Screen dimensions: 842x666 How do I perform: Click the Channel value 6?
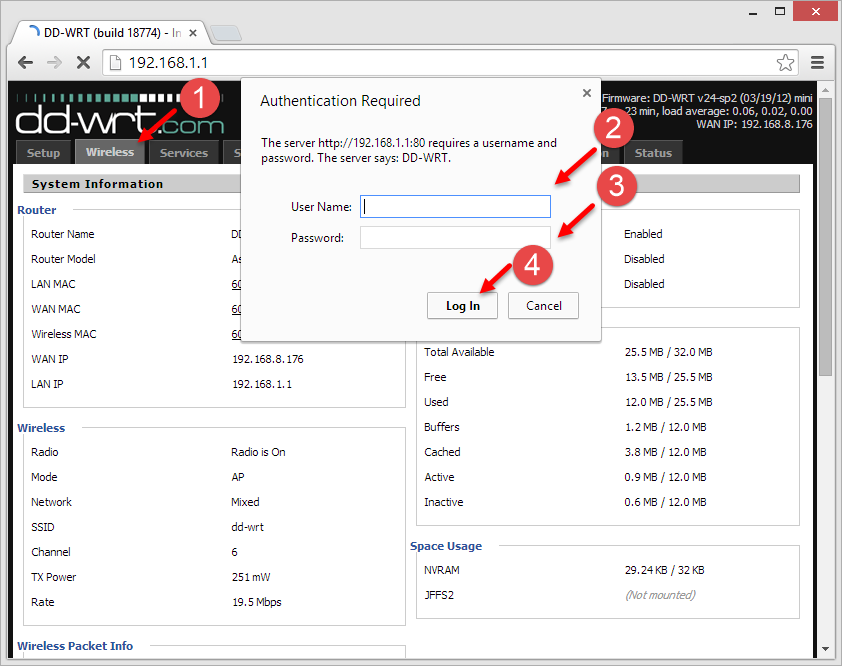click(x=234, y=552)
